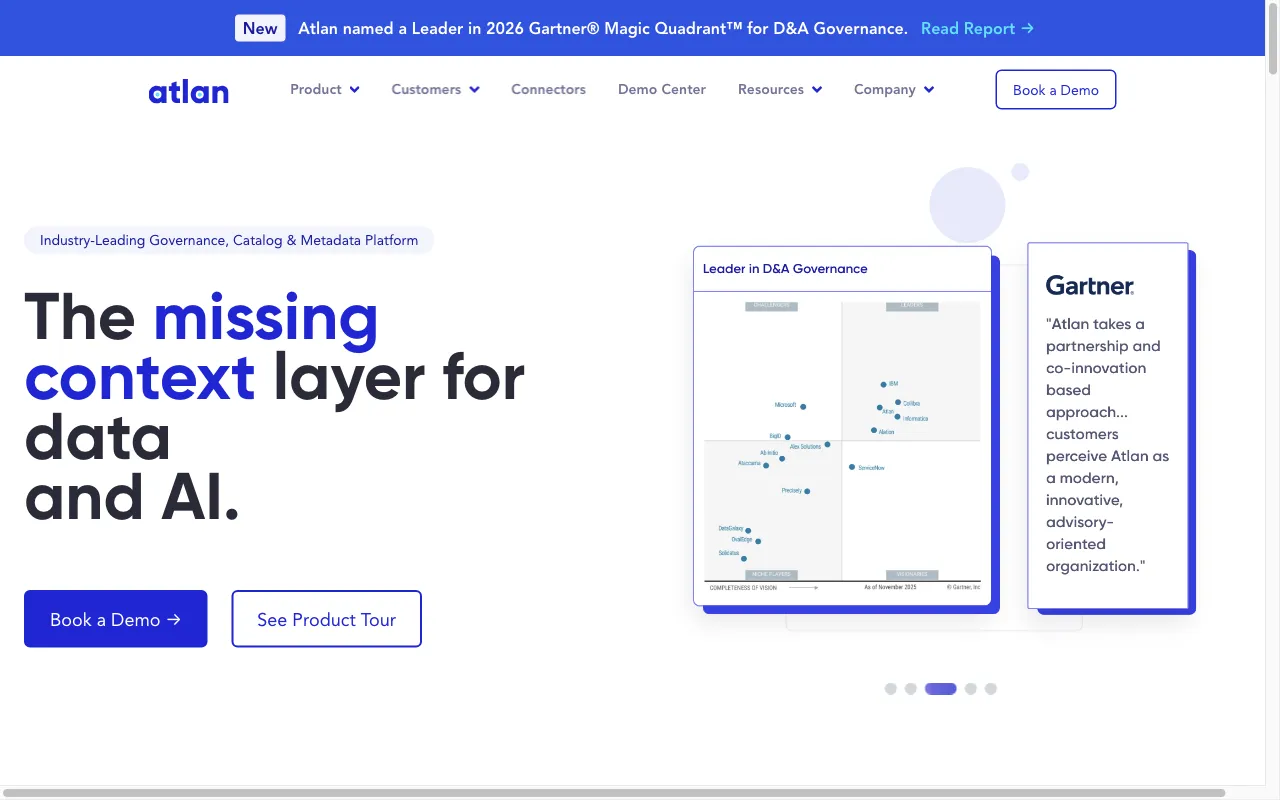Image resolution: width=1280 pixels, height=800 pixels.
Task: Click the "Alation" label in the quadrant chart
Action: [886, 432]
